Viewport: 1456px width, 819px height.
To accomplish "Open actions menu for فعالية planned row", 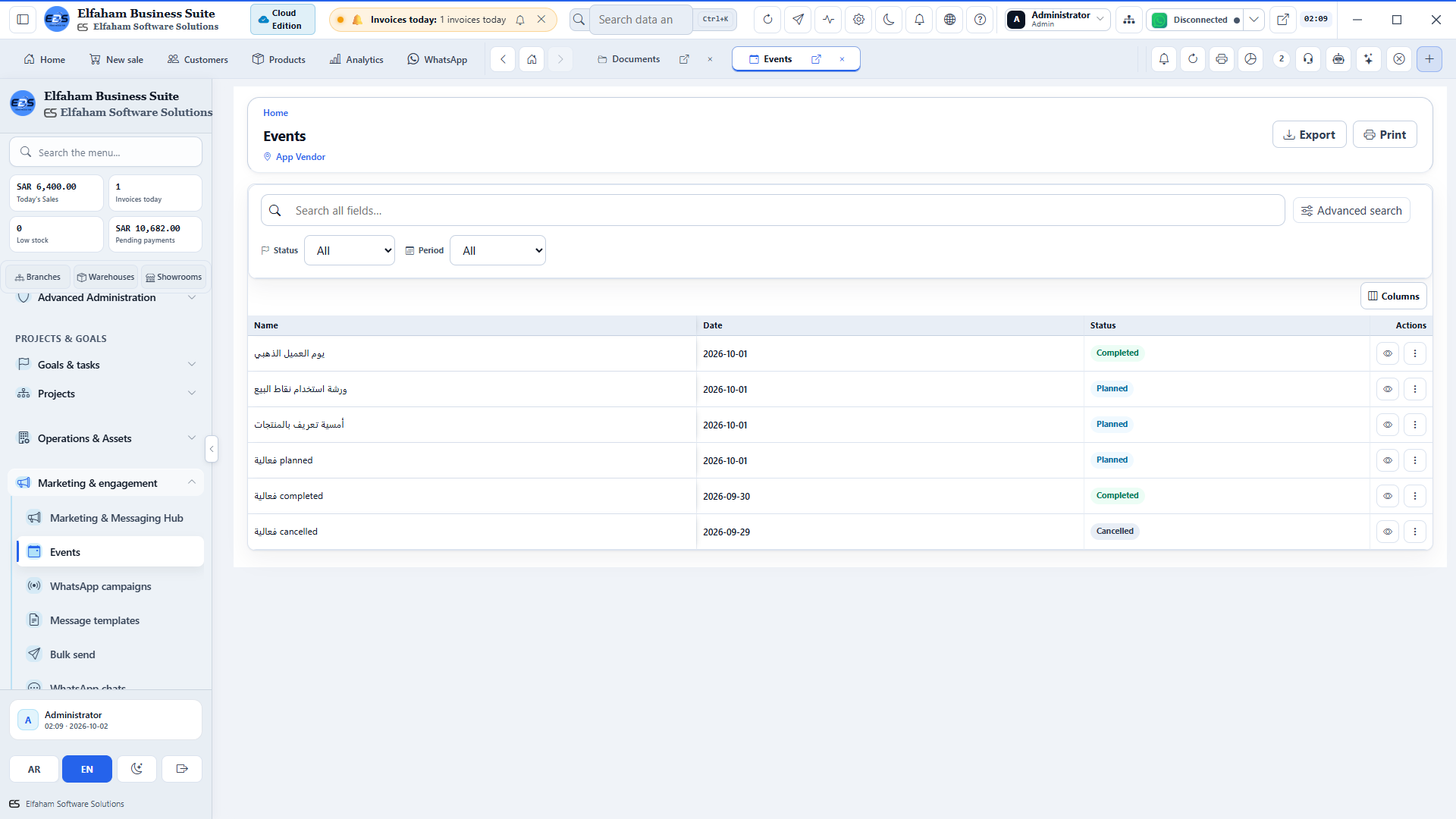I will (x=1414, y=460).
